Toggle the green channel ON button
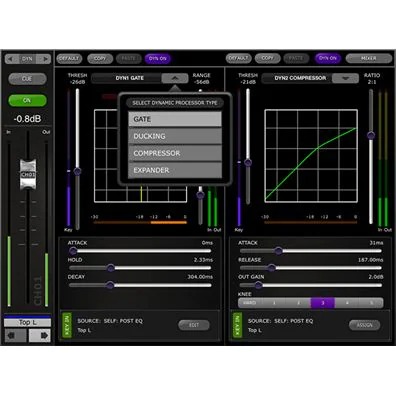Screen dimensions: 396x396 [x=27, y=100]
